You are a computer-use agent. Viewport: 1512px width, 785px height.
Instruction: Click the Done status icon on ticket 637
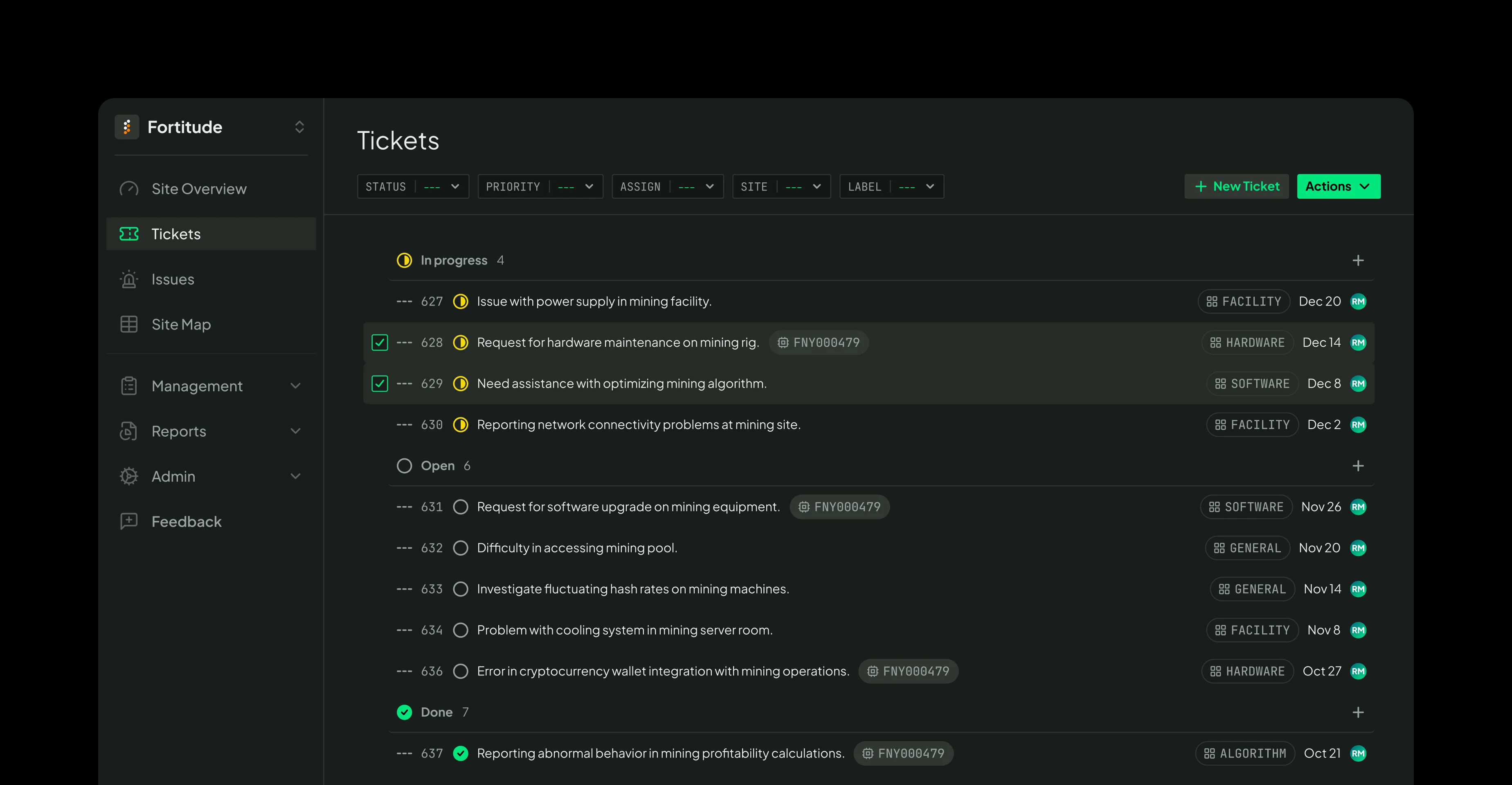[461, 754]
